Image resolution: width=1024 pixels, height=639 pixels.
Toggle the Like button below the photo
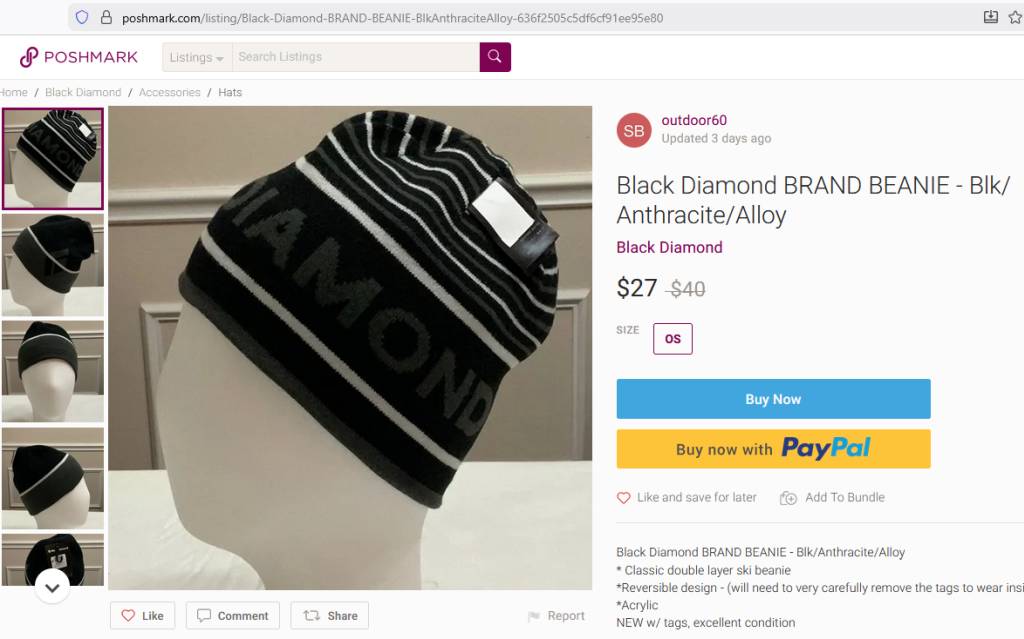click(142, 616)
